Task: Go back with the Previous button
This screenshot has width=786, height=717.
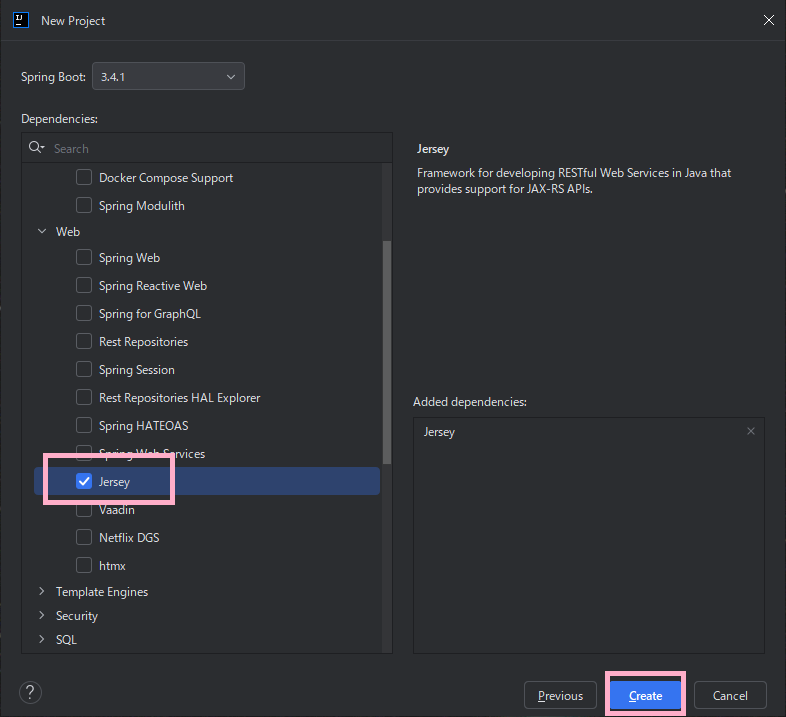Action: point(560,695)
